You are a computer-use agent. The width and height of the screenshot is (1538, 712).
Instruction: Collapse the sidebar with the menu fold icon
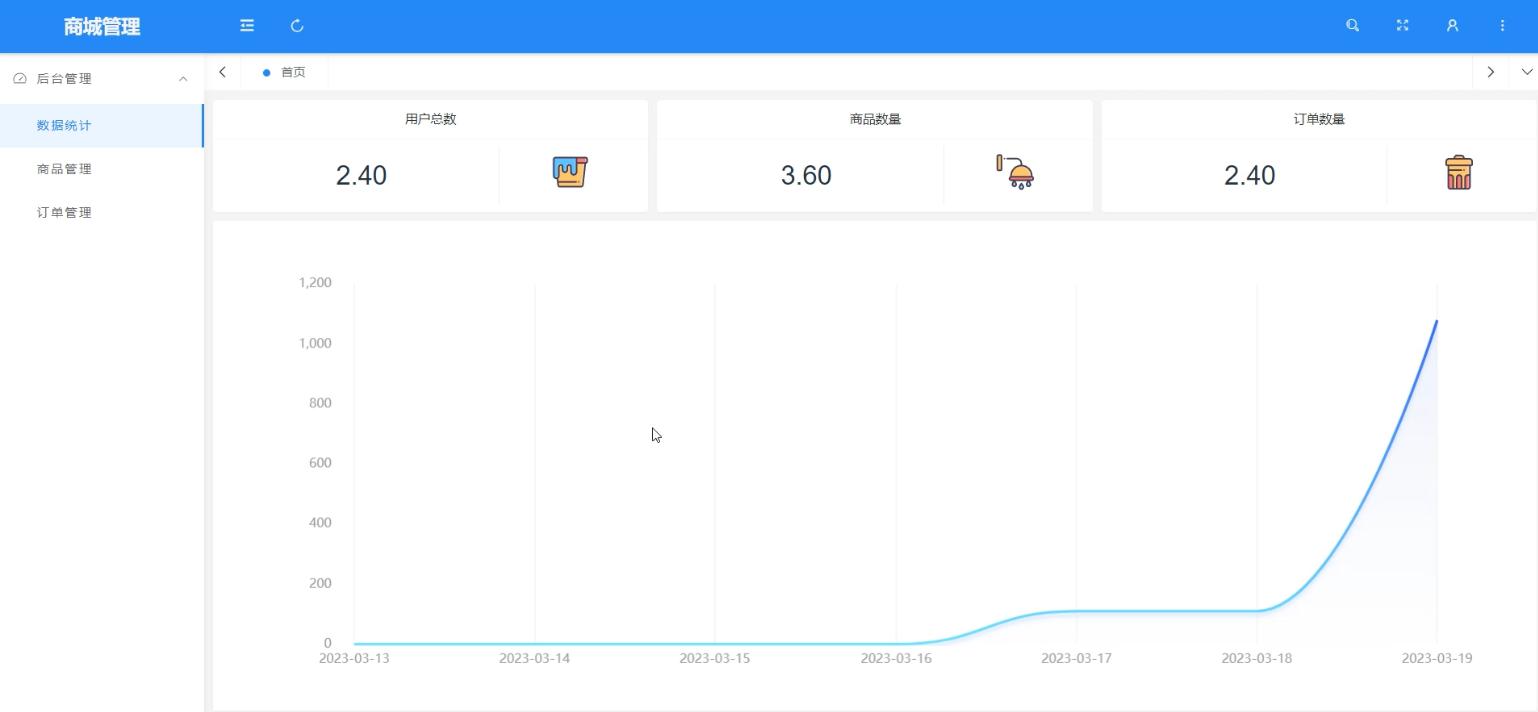click(247, 26)
